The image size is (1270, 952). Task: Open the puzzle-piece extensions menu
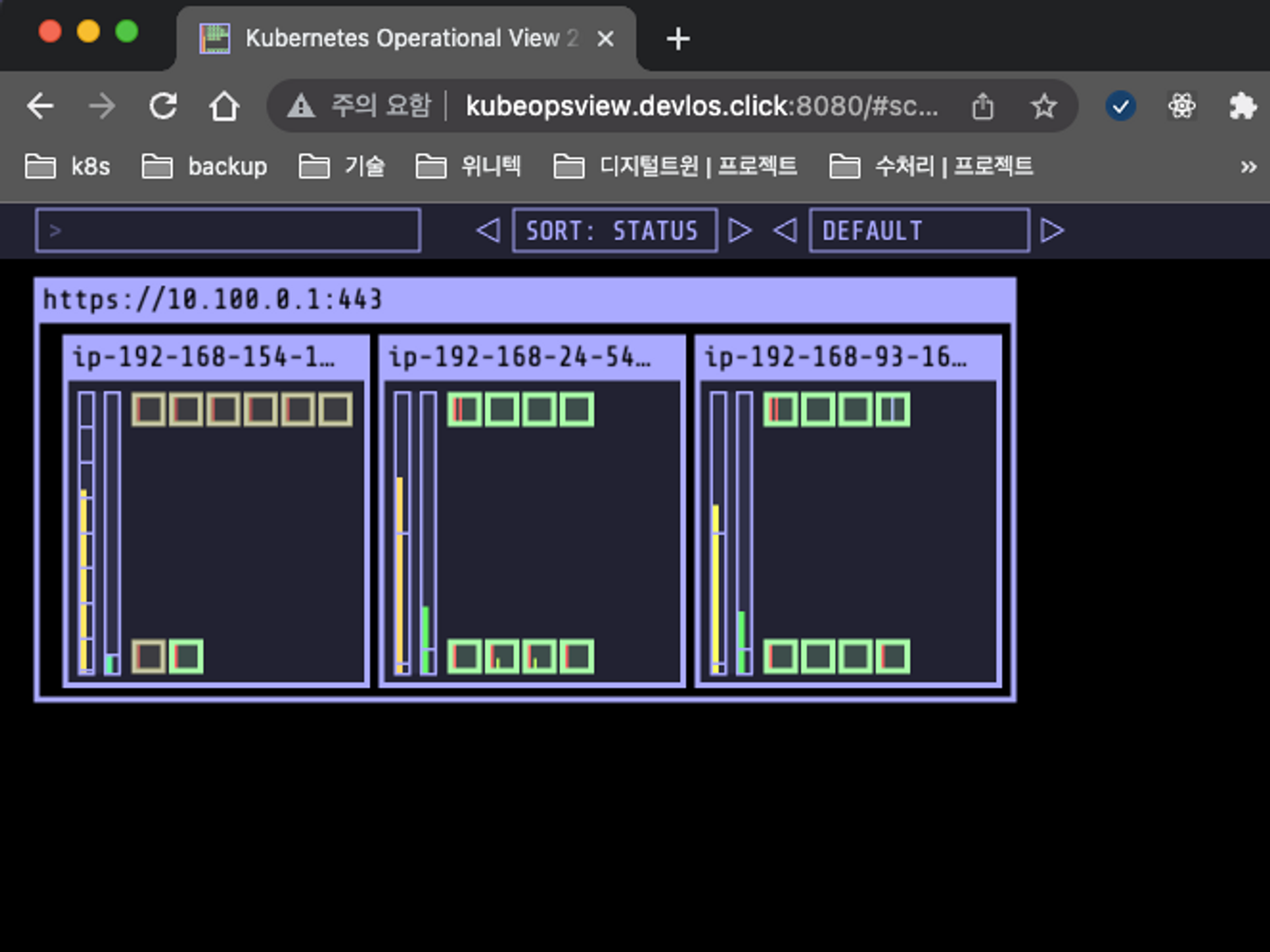(1242, 106)
